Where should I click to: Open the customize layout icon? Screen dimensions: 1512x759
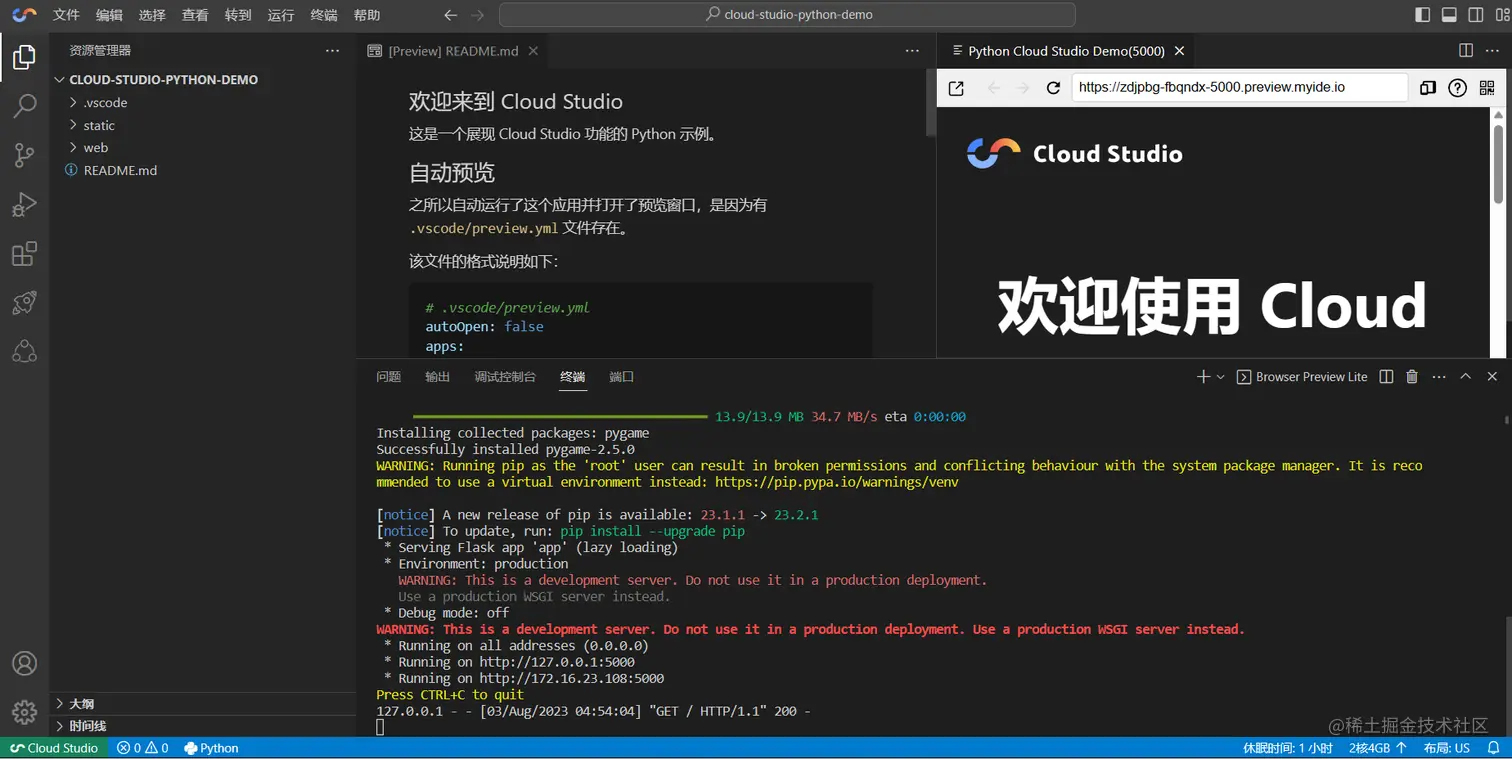(x=1500, y=15)
